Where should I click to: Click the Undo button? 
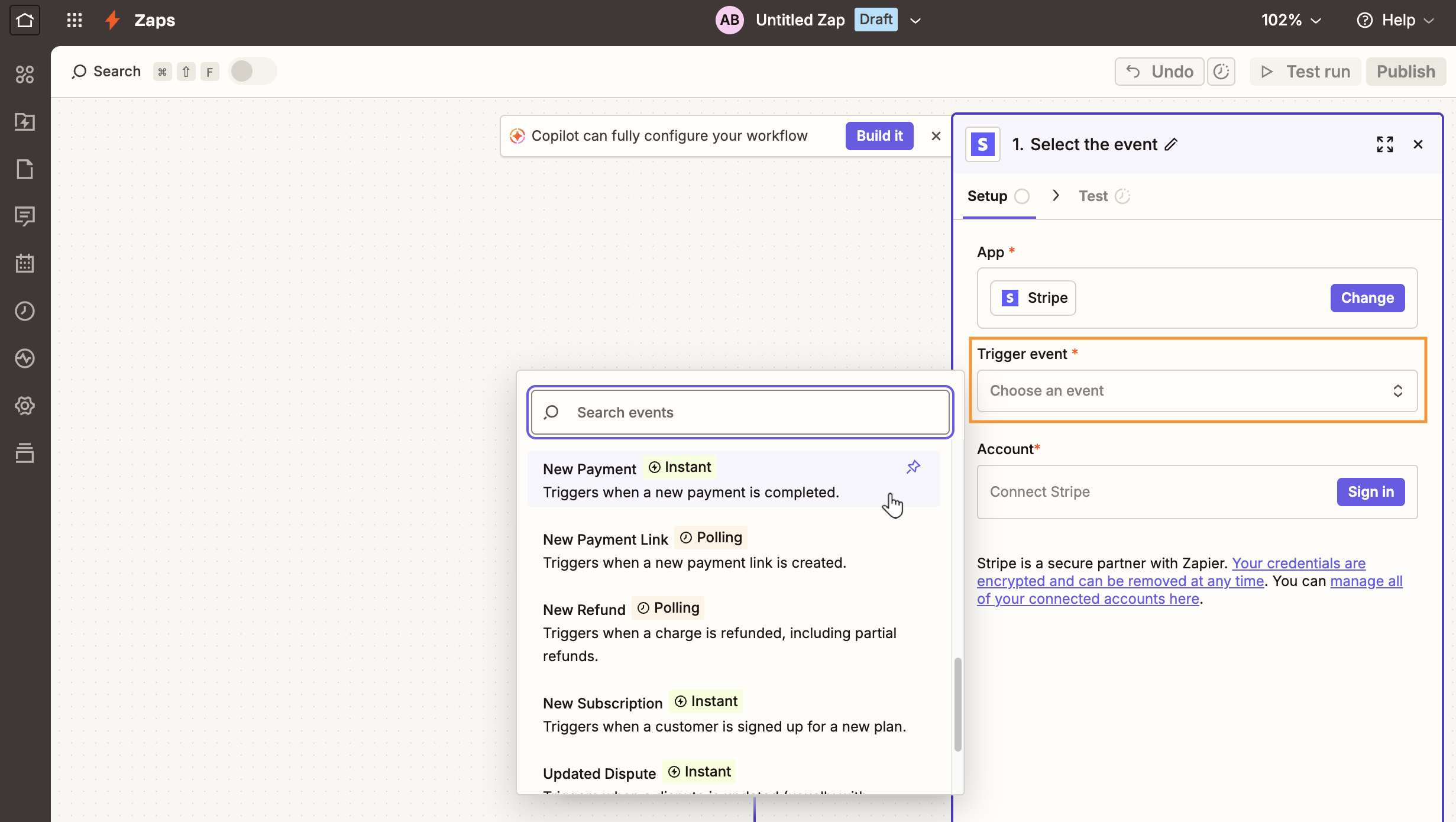click(x=1159, y=72)
